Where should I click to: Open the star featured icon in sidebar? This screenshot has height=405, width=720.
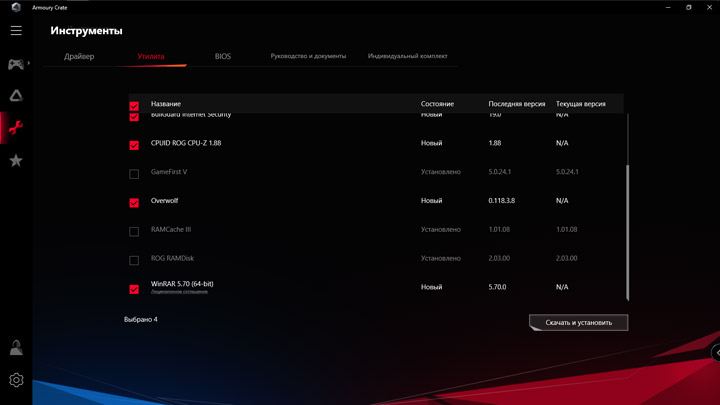[x=16, y=160]
